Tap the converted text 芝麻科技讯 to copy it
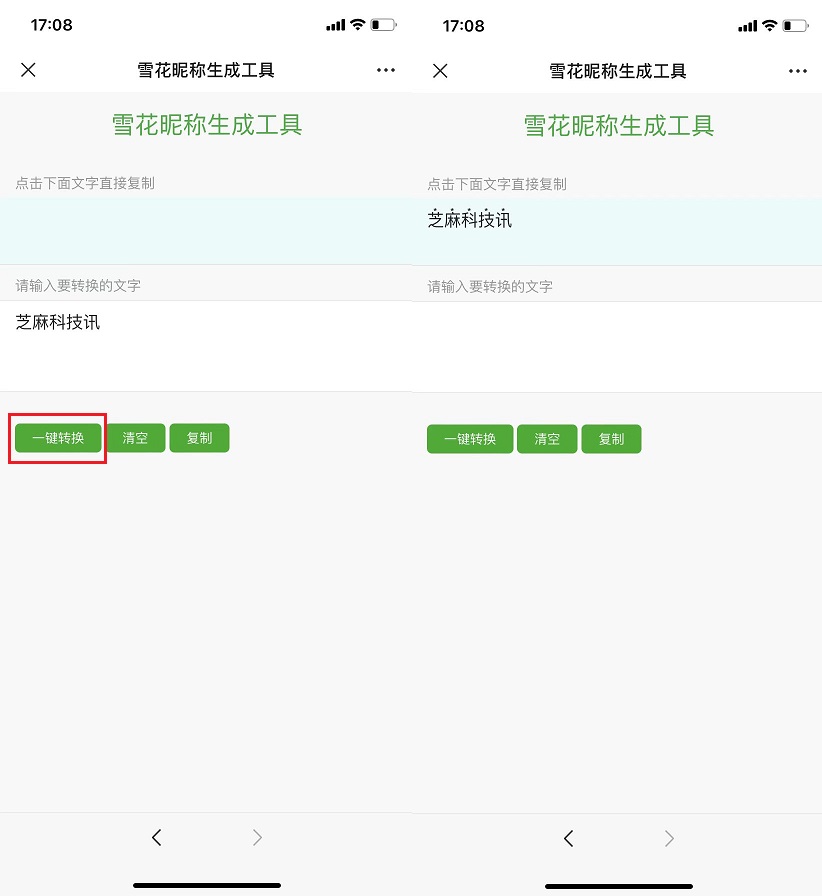The height and width of the screenshot is (896, 822). click(x=470, y=220)
